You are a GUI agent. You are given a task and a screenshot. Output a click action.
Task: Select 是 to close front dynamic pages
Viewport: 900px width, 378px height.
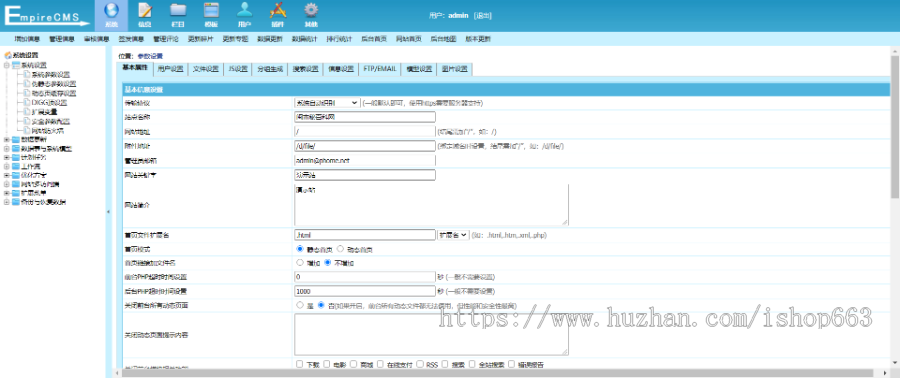click(x=300, y=305)
